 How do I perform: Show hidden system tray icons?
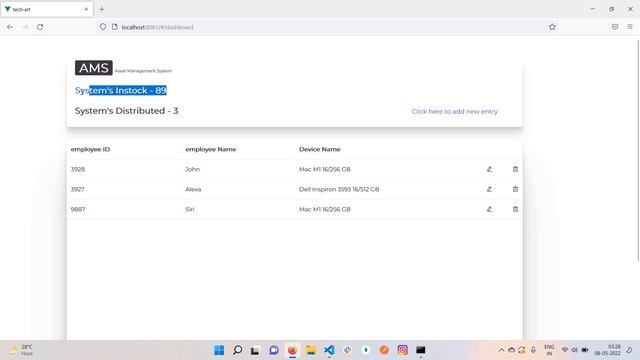point(501,350)
